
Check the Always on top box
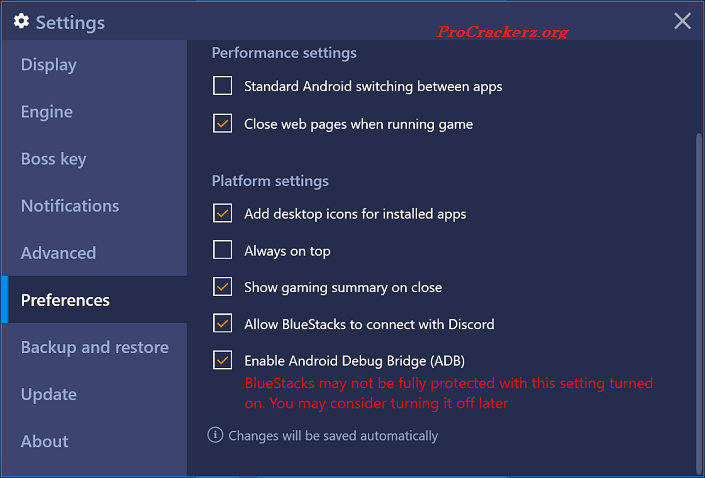click(223, 251)
